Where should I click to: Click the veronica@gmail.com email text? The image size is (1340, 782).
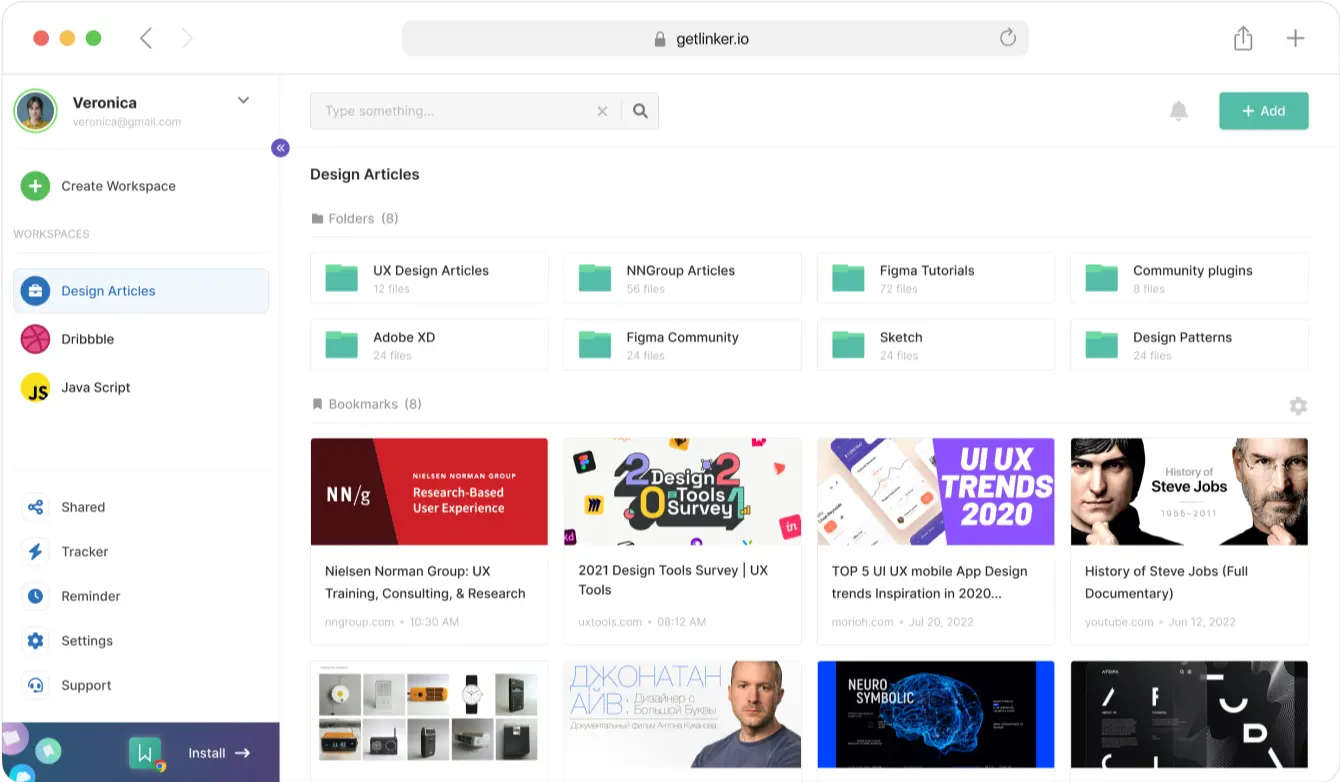127,122
